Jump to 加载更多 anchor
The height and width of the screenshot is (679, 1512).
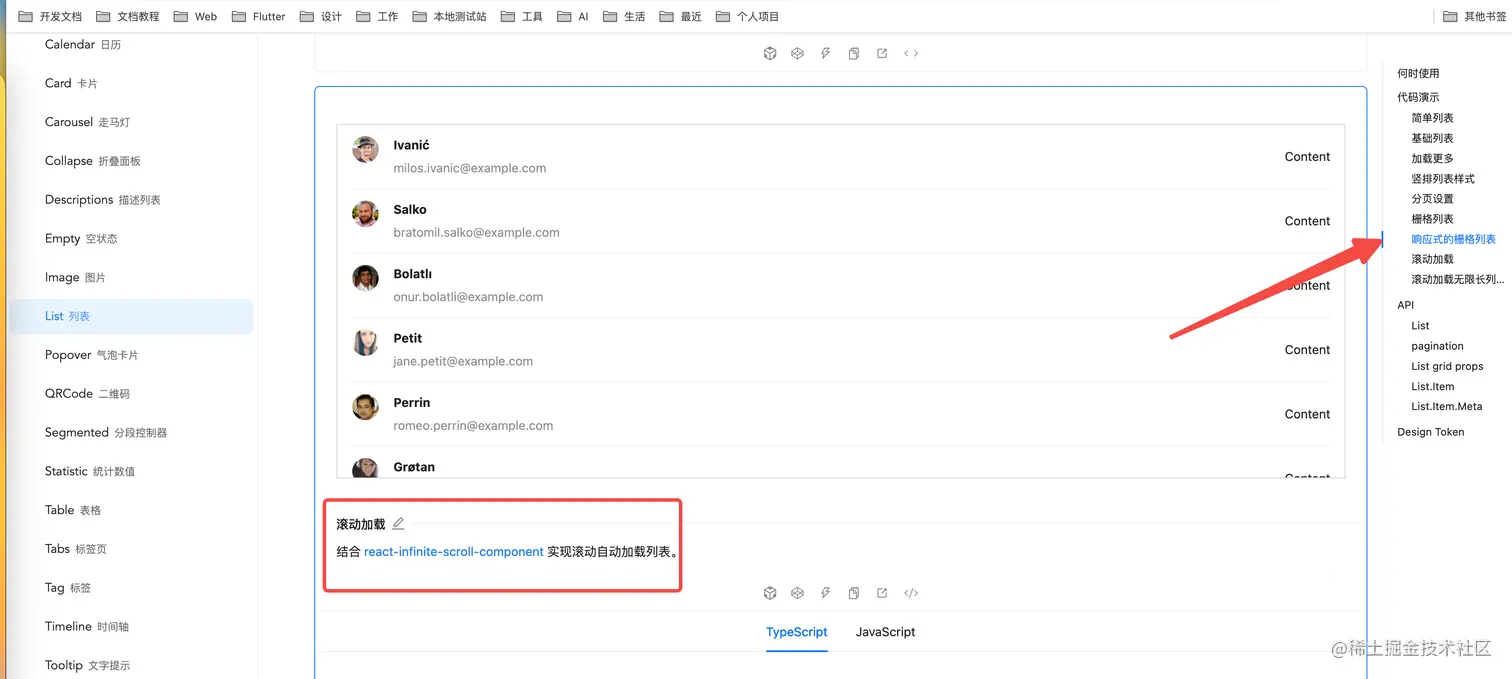pyautogui.click(x=1432, y=158)
